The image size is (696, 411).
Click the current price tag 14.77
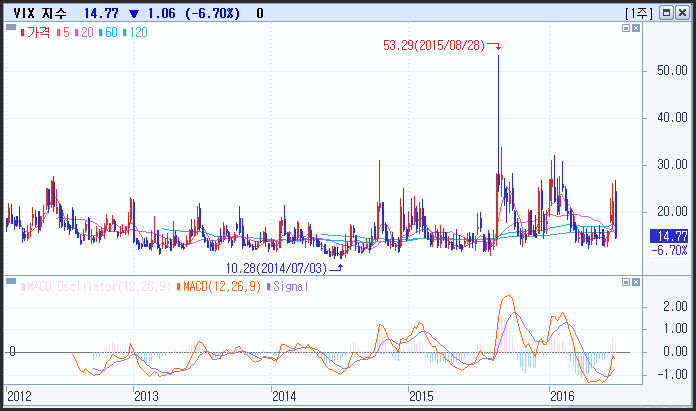(x=669, y=236)
